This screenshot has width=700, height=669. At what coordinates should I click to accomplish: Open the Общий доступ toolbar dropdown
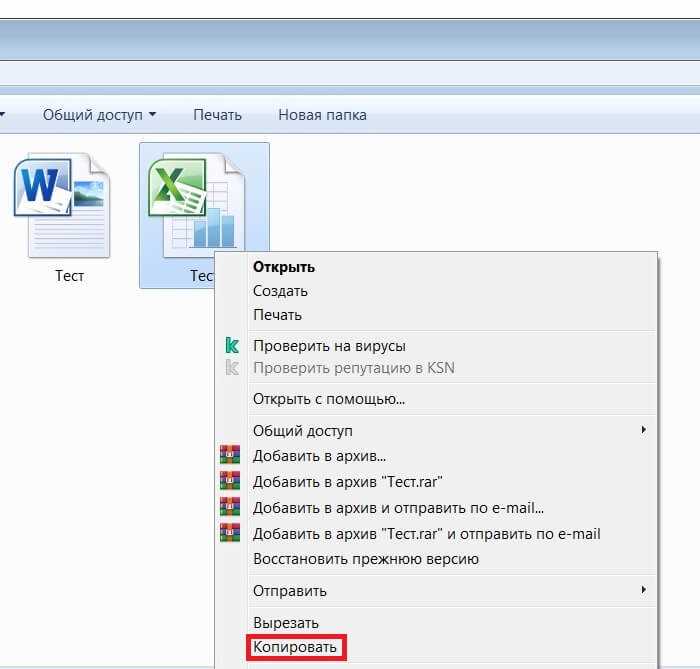click(100, 115)
